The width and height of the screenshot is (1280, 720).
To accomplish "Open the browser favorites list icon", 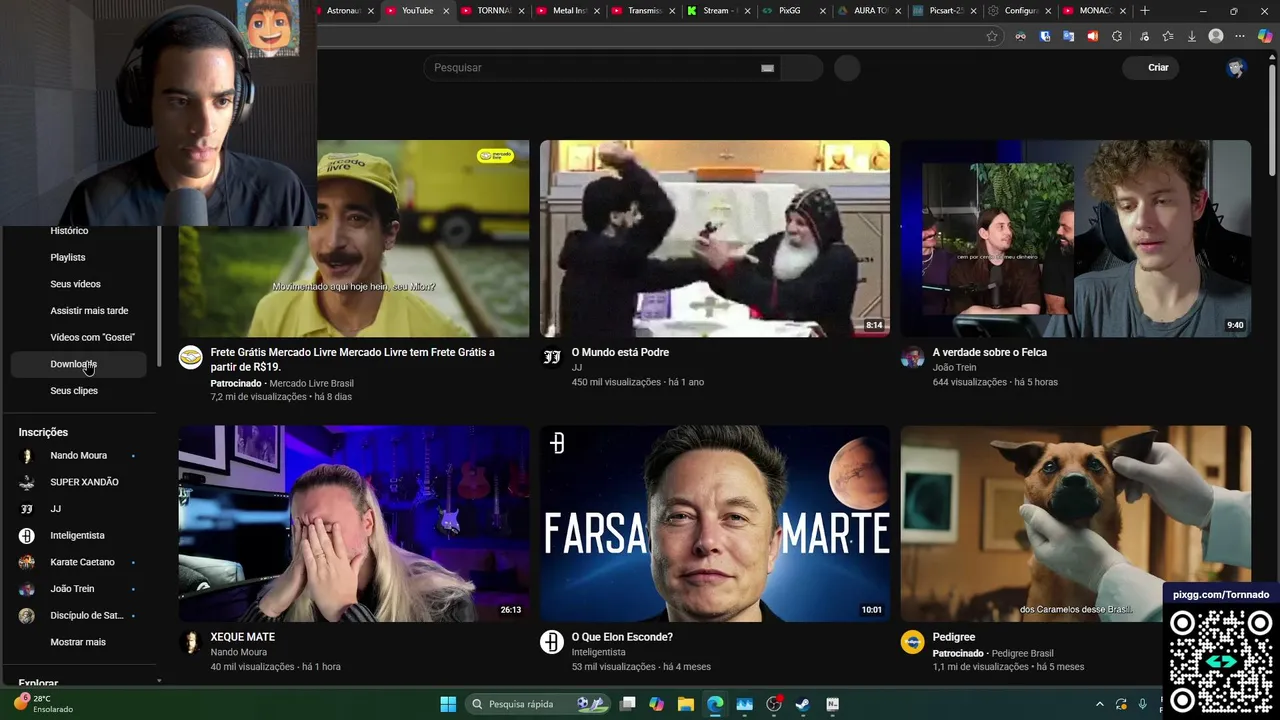I will pos(1168,36).
